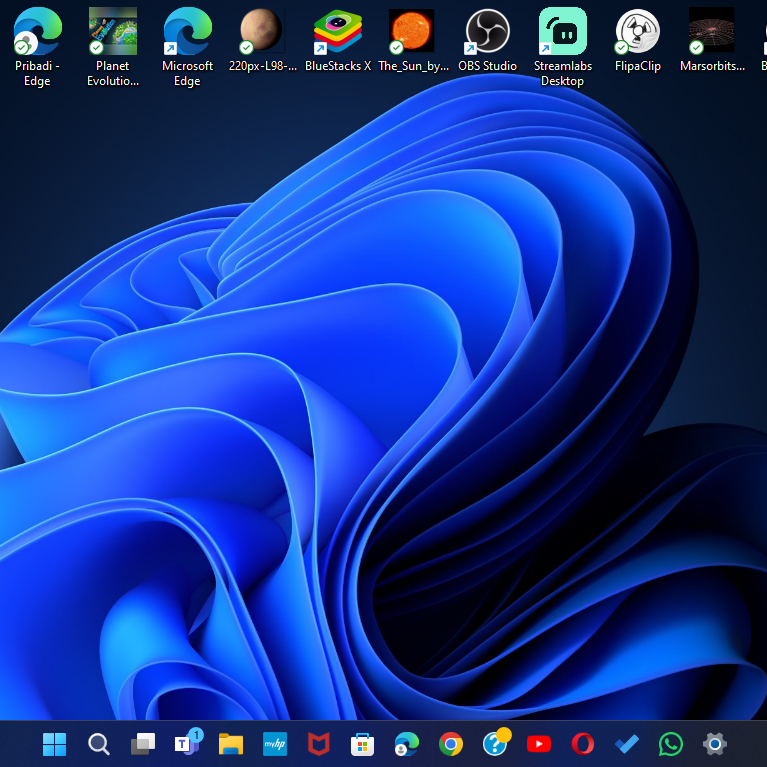Click the Microsoft Edge desktop shortcut
Viewport: 767px width, 767px height.
(187, 32)
